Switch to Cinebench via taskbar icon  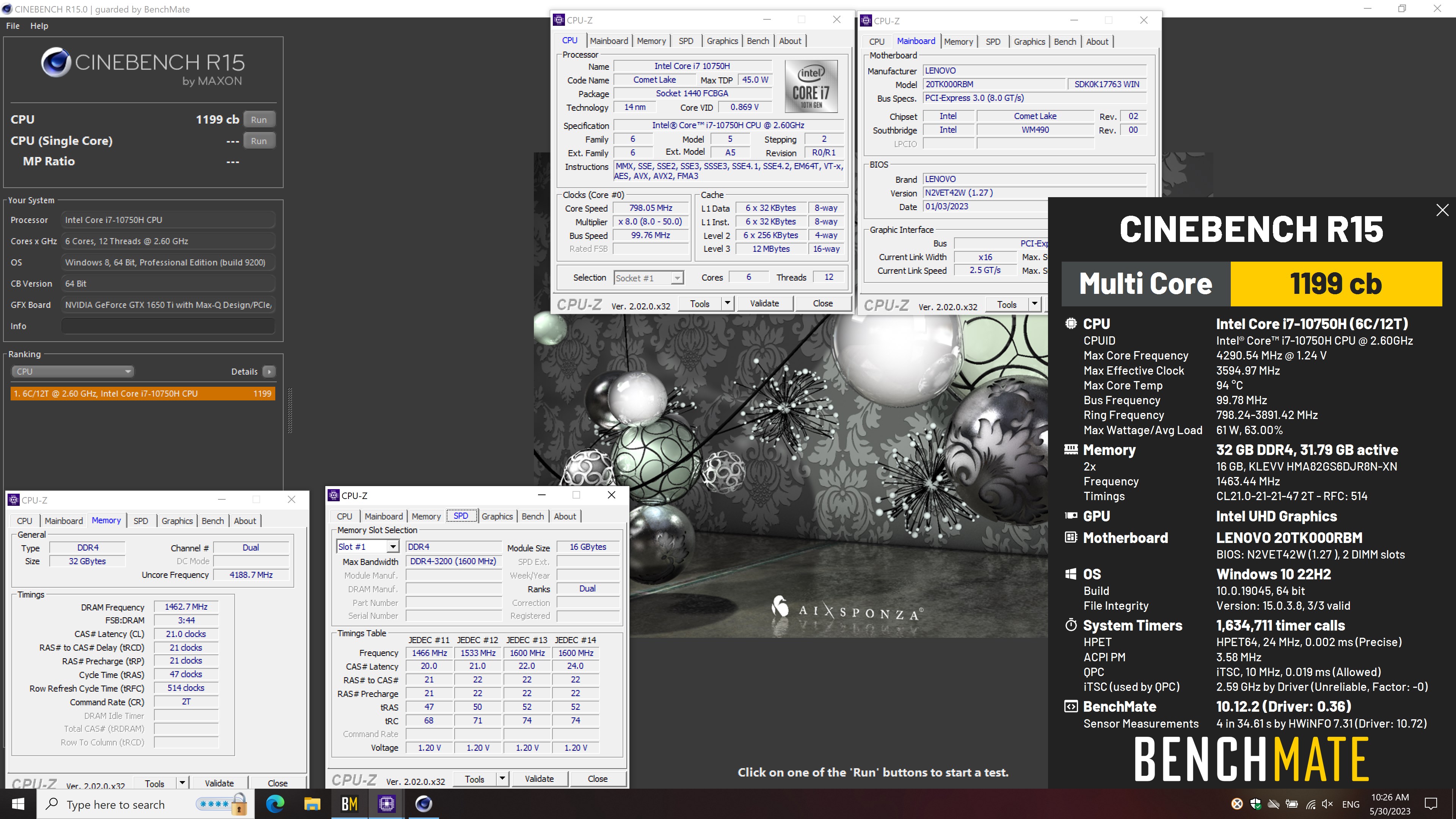coord(424,804)
